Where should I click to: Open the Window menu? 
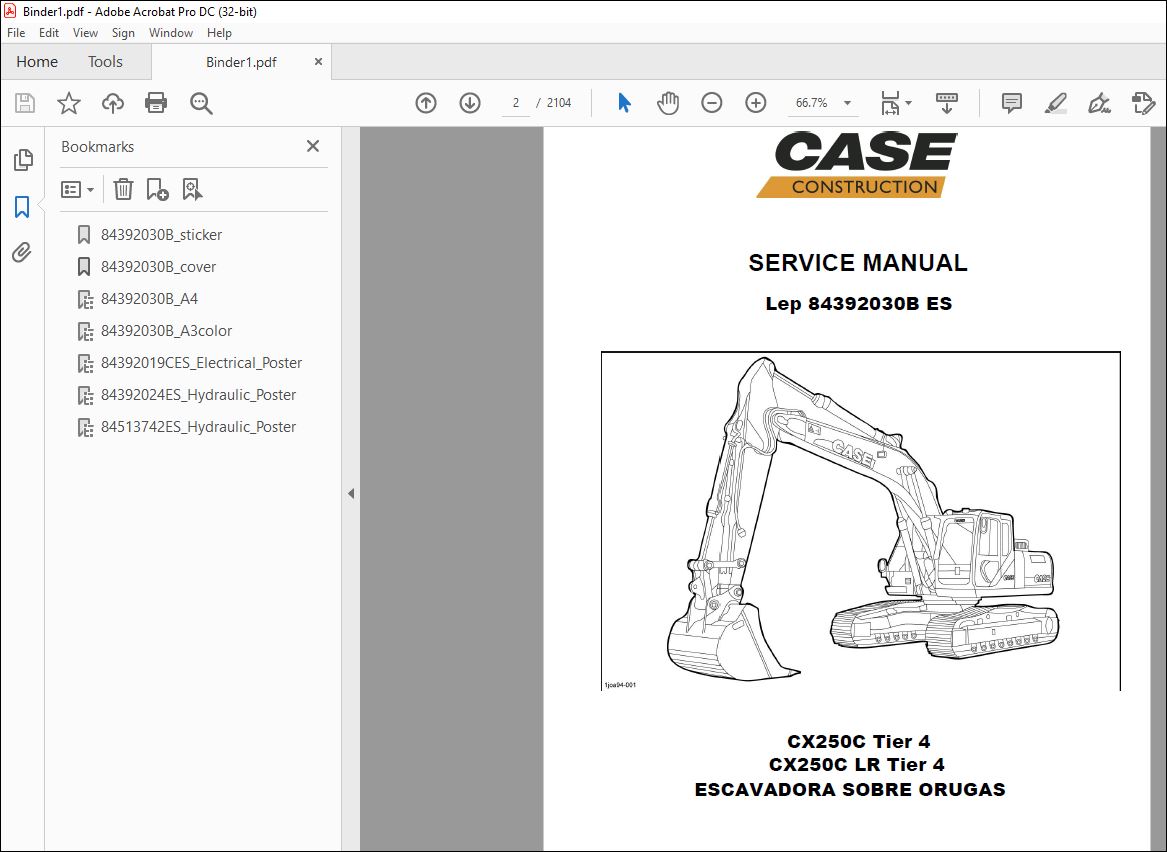tap(170, 33)
